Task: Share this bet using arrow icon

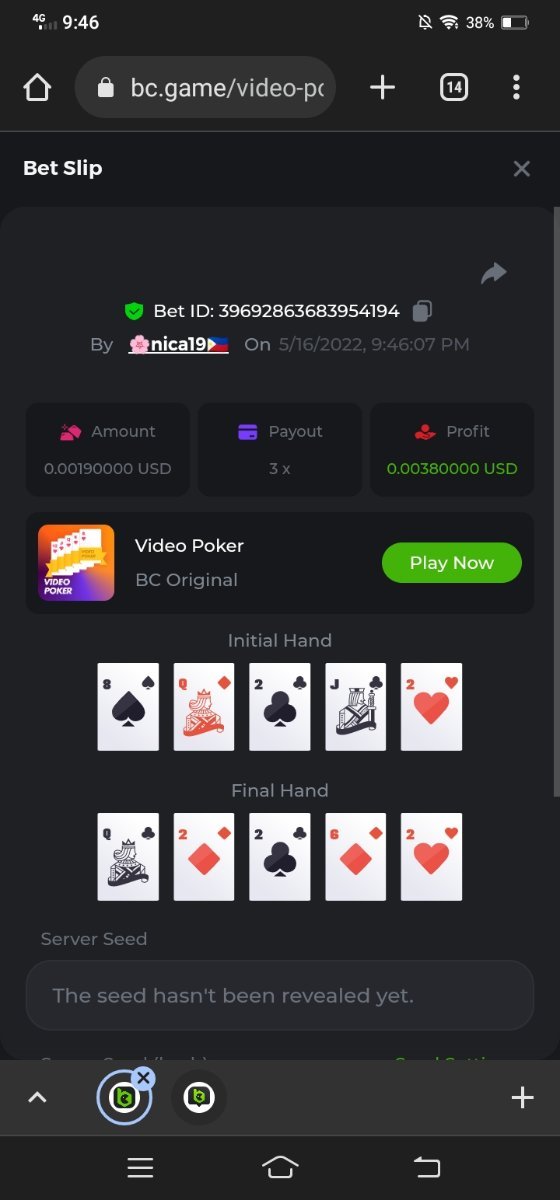Action: click(494, 273)
